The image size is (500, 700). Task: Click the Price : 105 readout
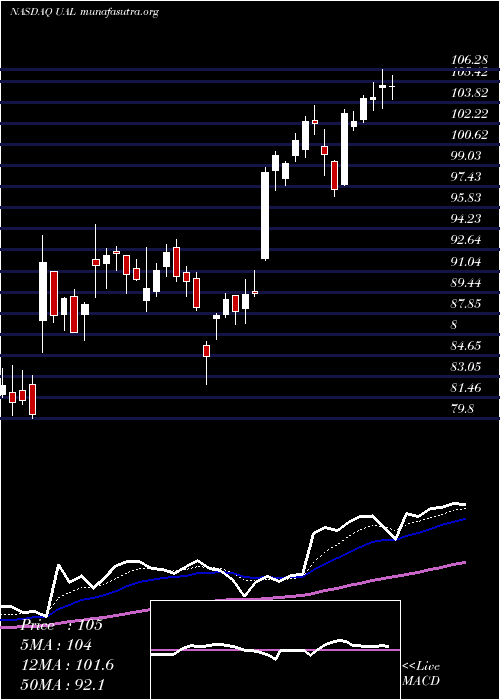(62, 625)
